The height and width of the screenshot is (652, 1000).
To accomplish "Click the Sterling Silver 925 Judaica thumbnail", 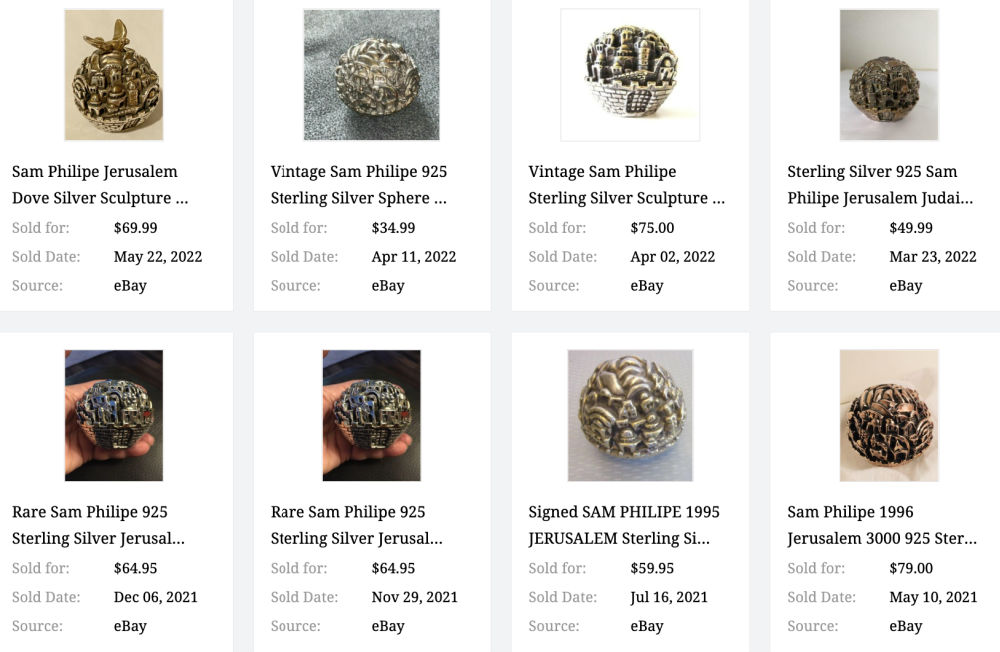I will pyautogui.click(x=888, y=75).
